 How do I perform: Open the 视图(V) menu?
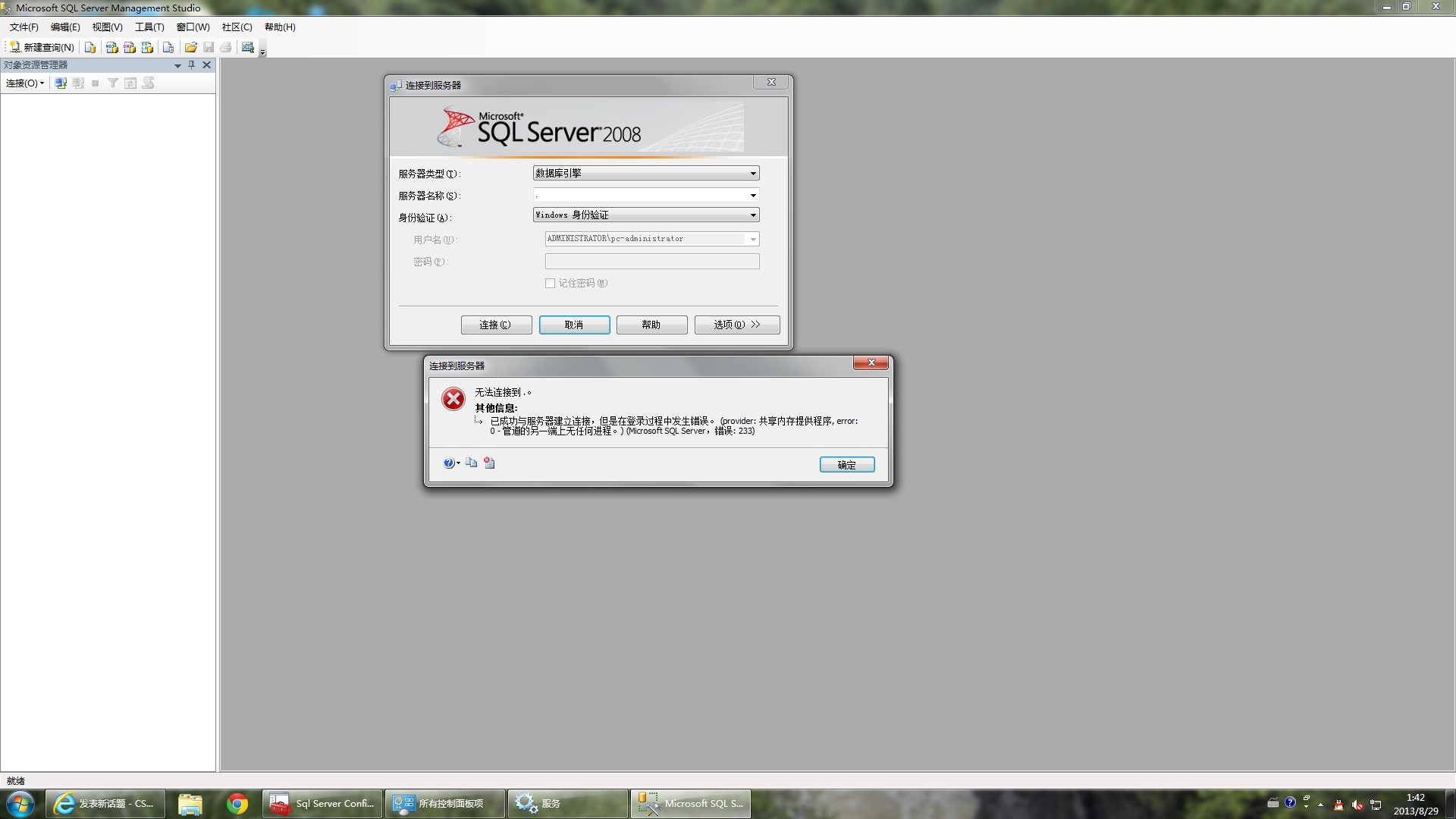coord(107,27)
